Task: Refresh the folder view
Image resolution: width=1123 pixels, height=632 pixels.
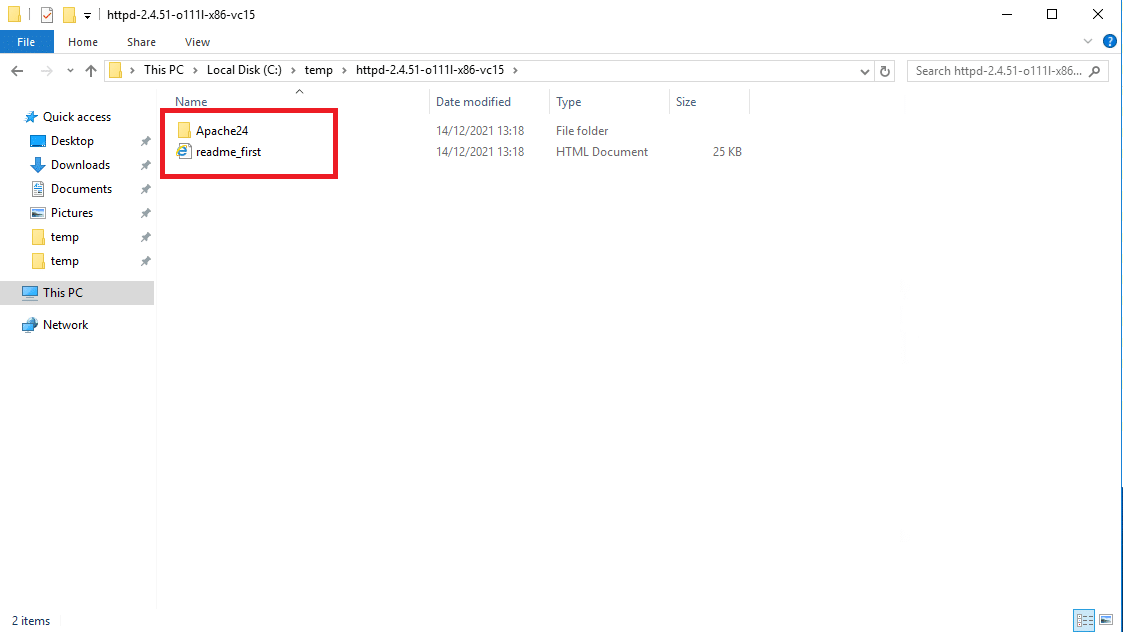Action: point(885,71)
